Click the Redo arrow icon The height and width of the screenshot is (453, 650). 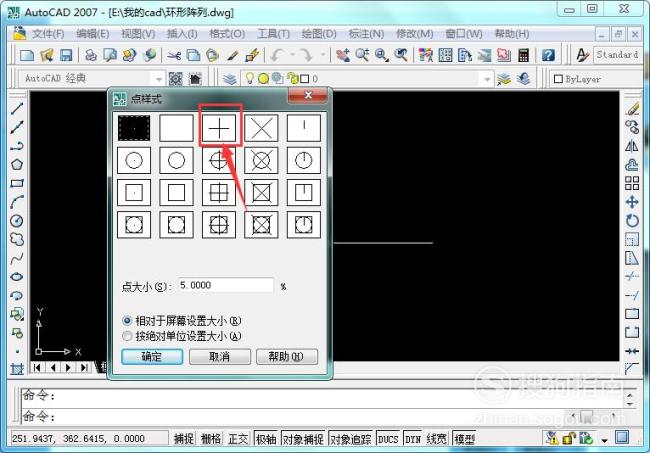pyautogui.click(x=306, y=55)
